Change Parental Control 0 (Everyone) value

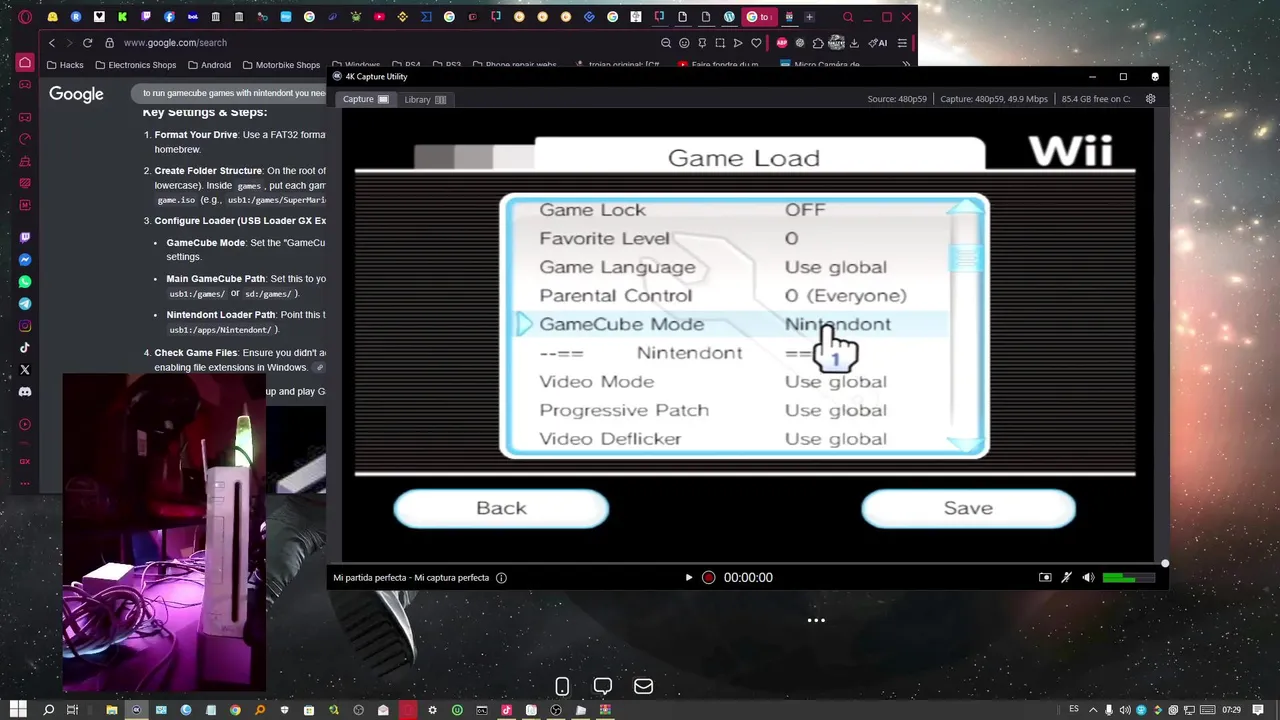point(845,295)
